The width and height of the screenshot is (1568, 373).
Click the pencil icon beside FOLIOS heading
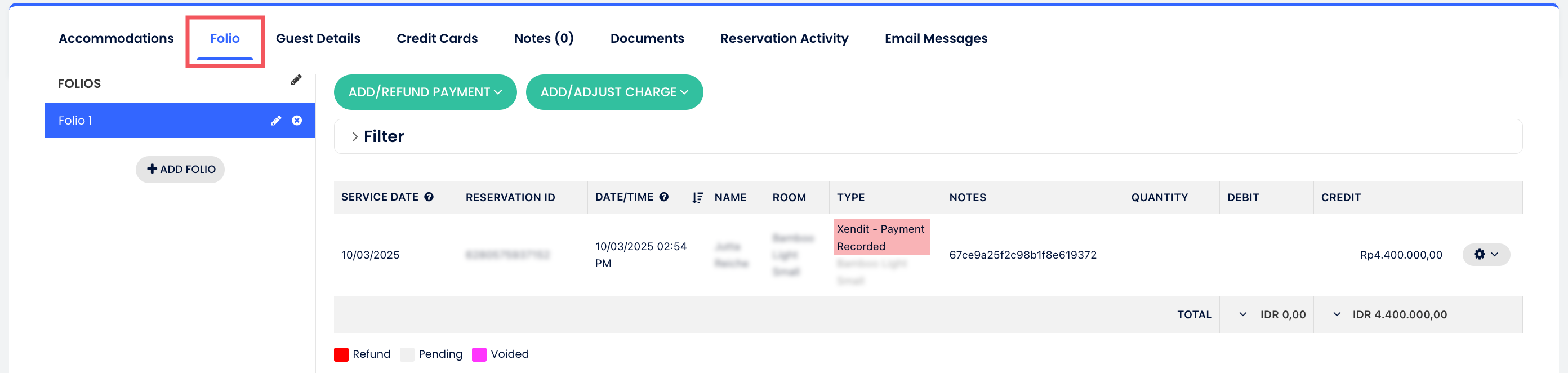point(296,79)
